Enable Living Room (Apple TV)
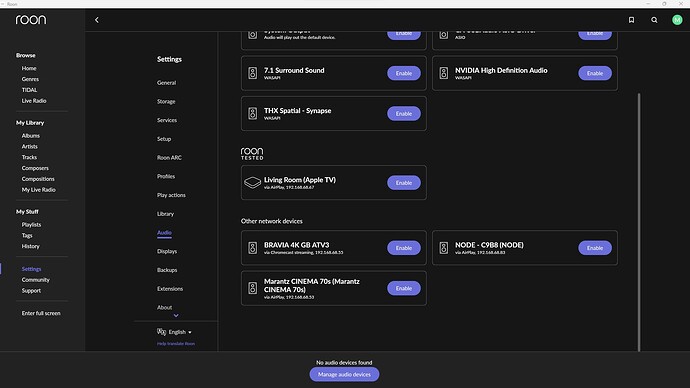This screenshot has width=690, height=388. pyautogui.click(x=404, y=183)
